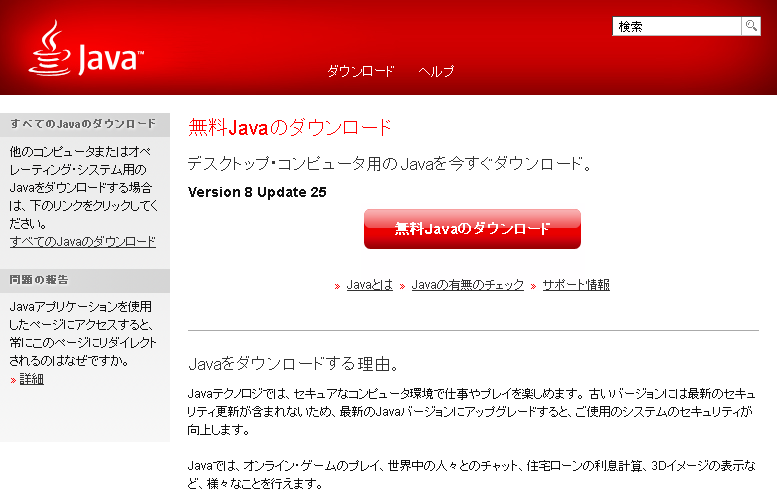Click the paragraph starting Javaテクノロジでは
The height and width of the screenshot is (500, 777).
point(471,412)
